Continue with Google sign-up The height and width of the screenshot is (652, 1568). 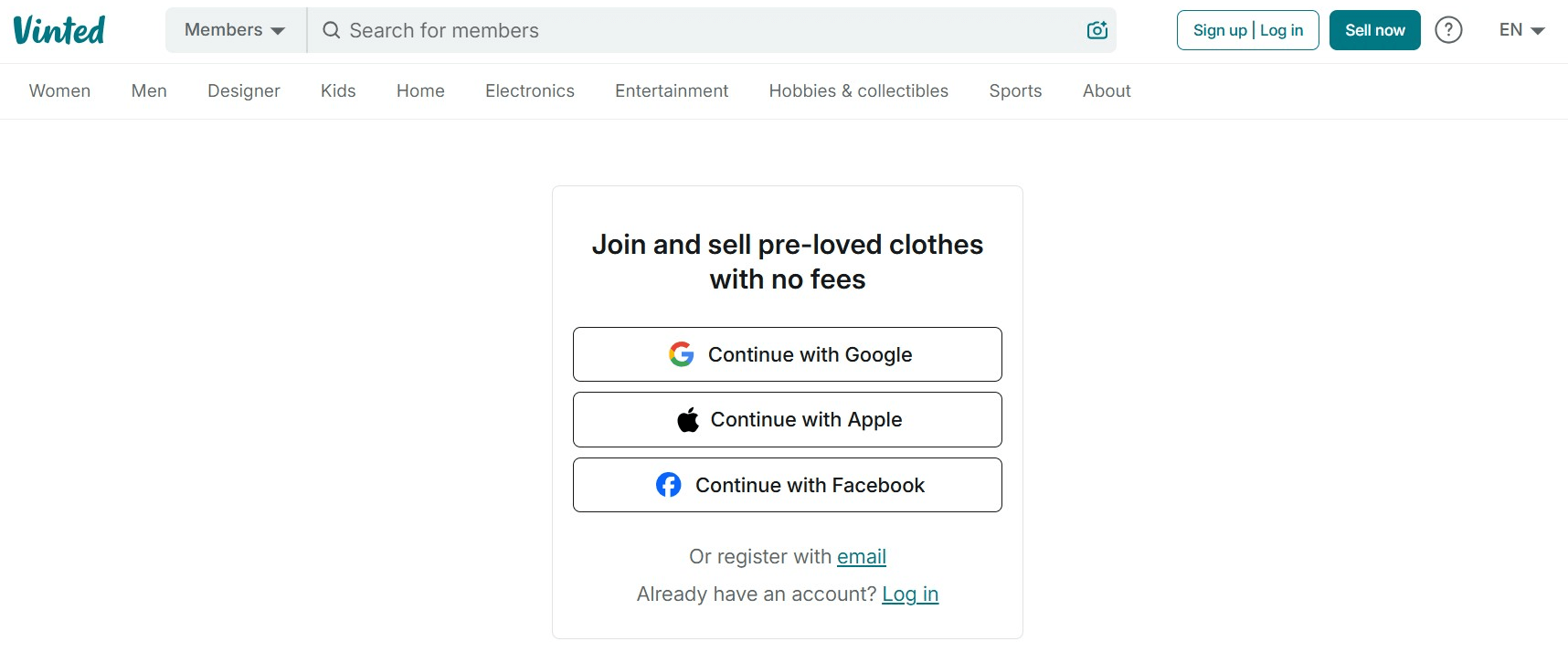[788, 354]
